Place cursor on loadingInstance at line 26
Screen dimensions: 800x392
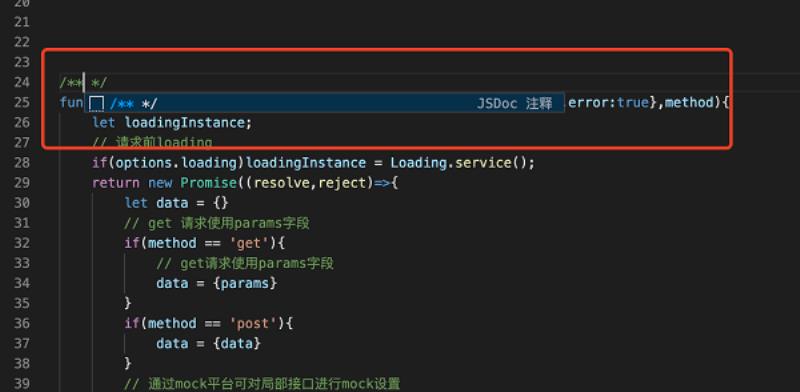point(185,123)
